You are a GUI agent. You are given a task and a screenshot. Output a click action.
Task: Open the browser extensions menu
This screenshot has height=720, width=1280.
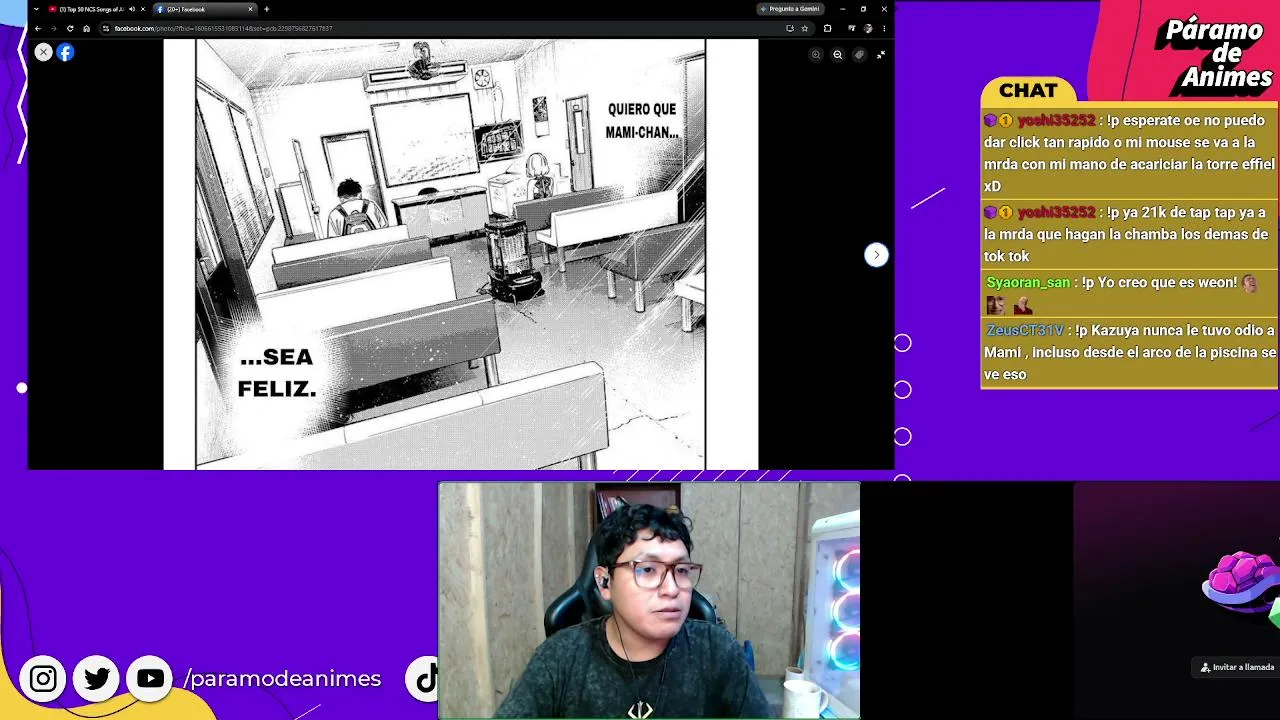pos(827,28)
